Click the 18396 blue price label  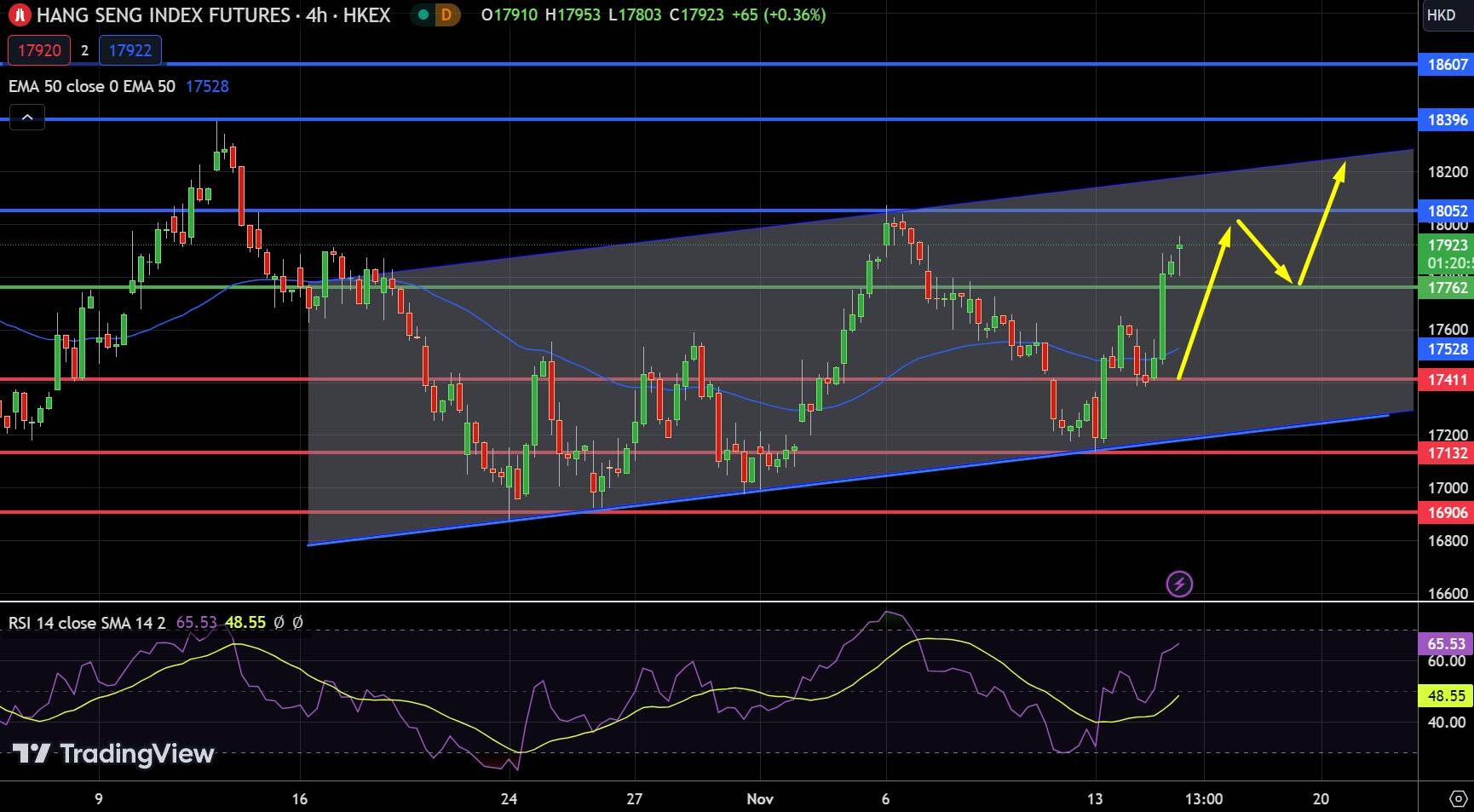coord(1446,119)
